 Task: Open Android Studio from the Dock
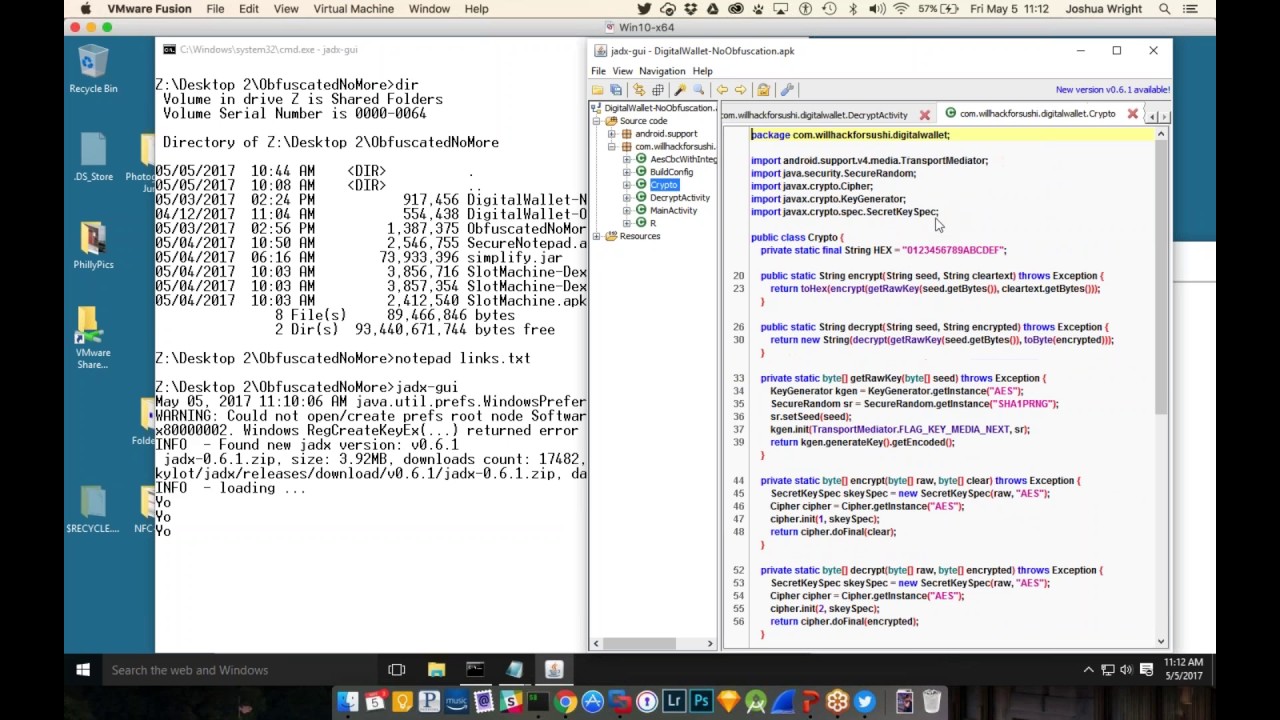tap(755, 702)
